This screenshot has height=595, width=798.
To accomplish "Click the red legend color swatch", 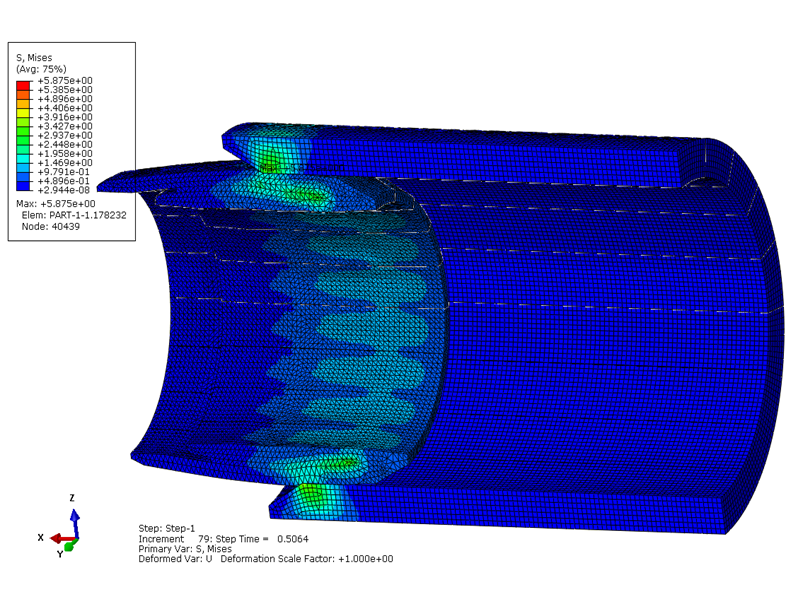I will click(23, 85).
